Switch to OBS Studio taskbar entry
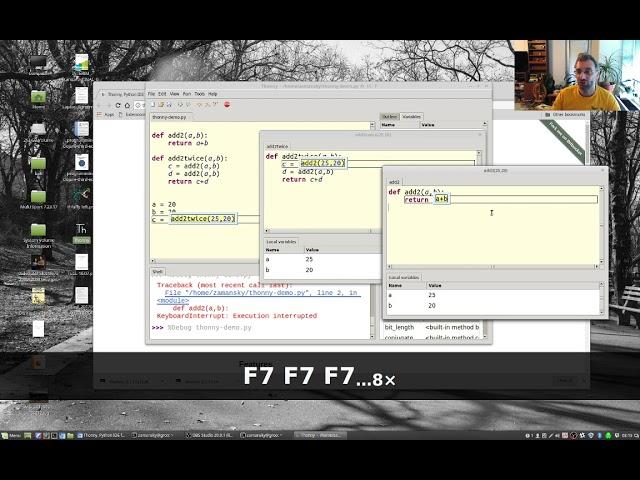The width and height of the screenshot is (640, 480). (209, 436)
